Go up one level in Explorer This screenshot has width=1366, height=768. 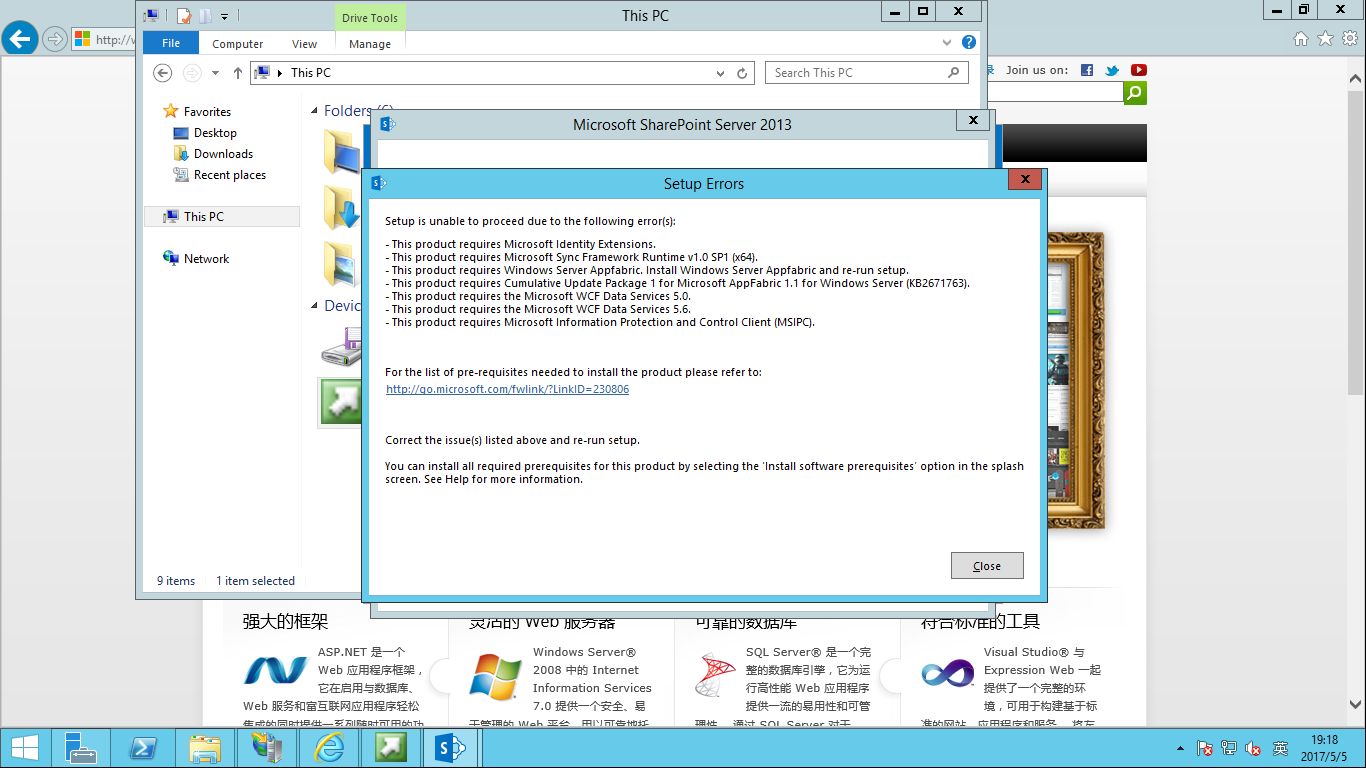[x=237, y=72]
